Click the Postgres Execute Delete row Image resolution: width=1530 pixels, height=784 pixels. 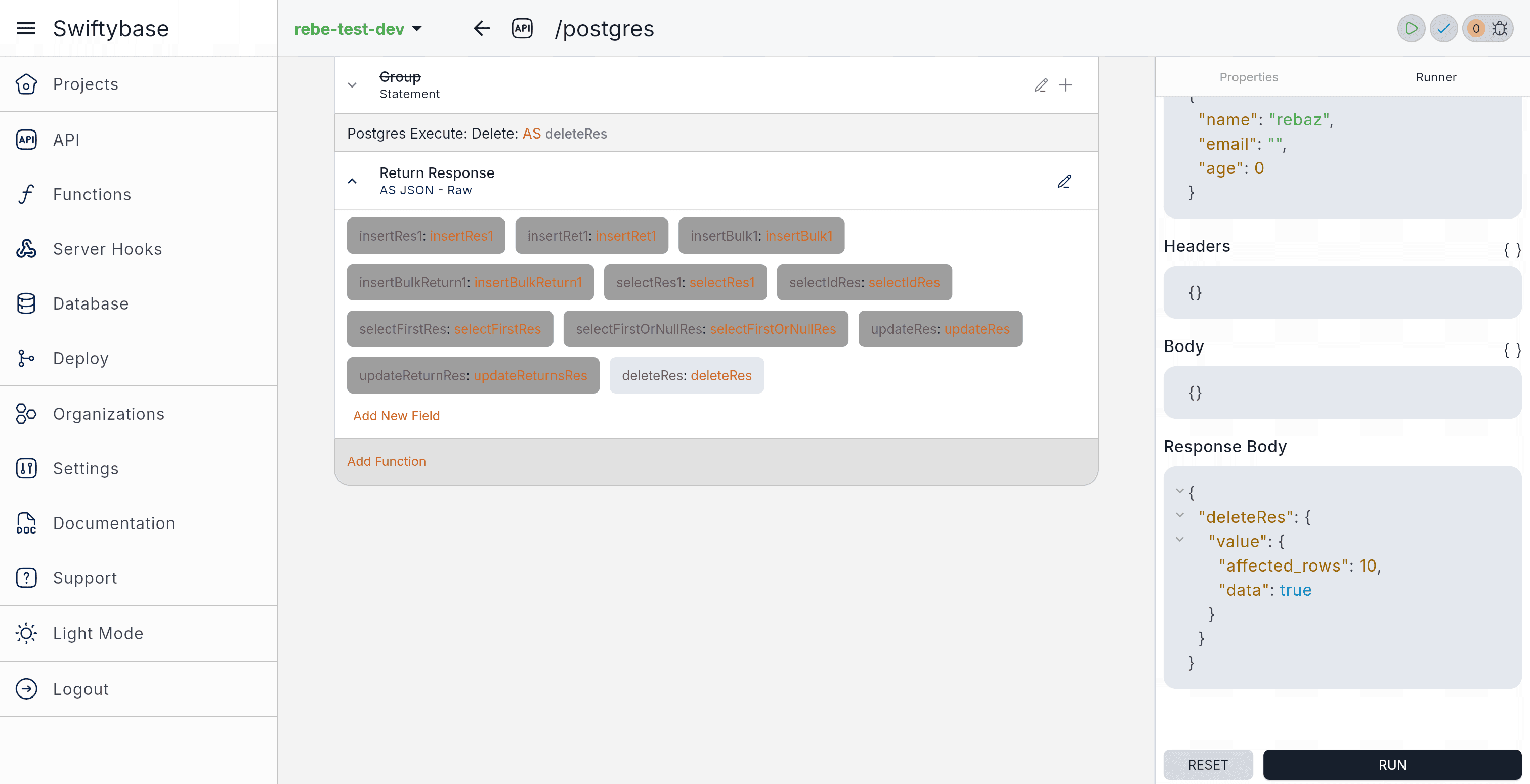tap(716, 134)
